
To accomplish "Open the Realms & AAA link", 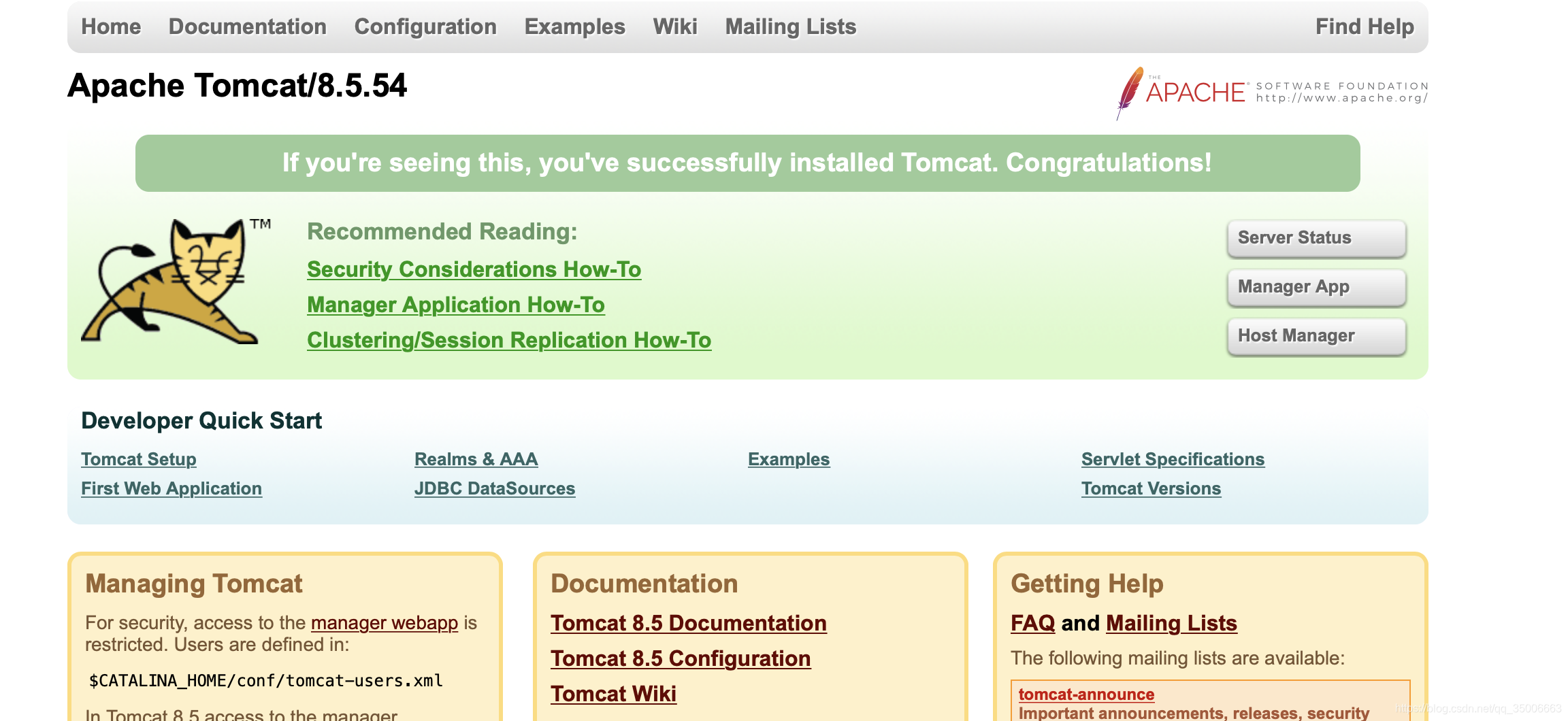I will [476, 459].
